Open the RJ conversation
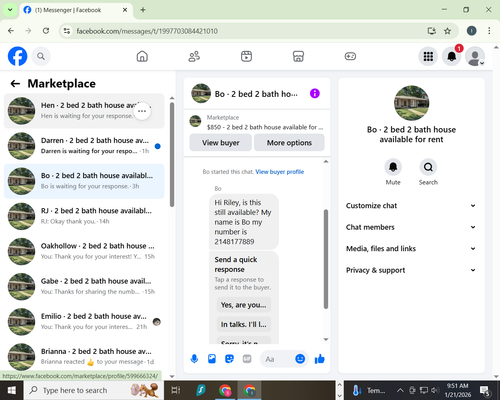Screen dimensions: 500x400 (x=84, y=216)
